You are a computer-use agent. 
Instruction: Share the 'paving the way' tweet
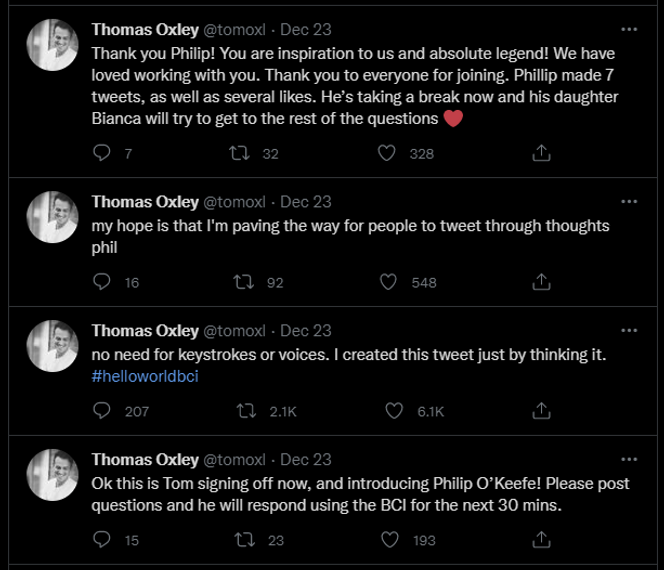540,282
